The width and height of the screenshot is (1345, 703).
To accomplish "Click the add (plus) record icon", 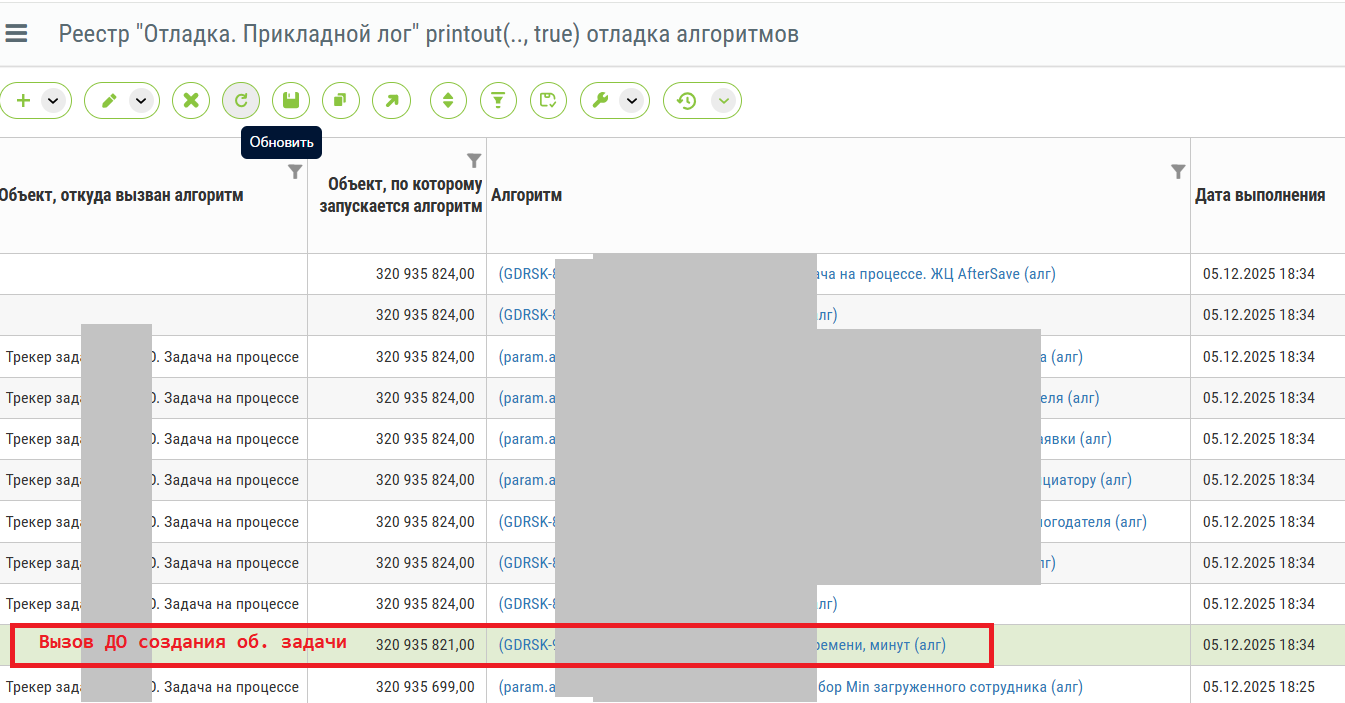I will click(x=23, y=100).
